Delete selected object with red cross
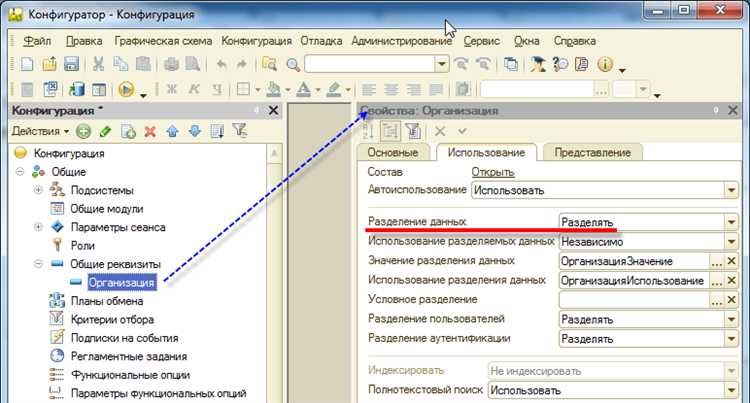This screenshot has width=750, height=403. (150, 131)
